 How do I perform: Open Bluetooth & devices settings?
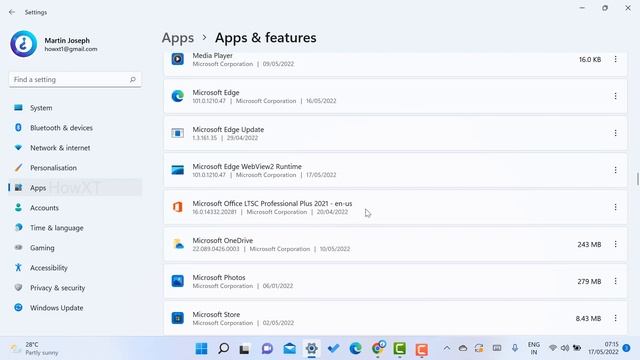(75, 128)
